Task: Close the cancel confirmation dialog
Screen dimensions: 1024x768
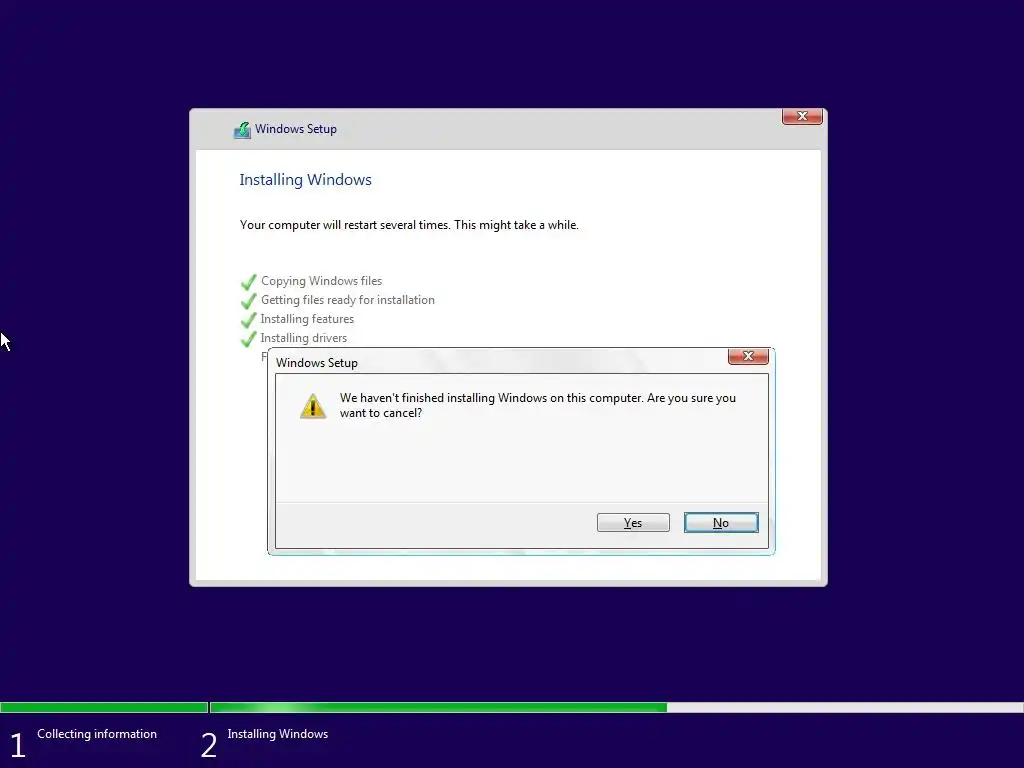Action: [748, 356]
